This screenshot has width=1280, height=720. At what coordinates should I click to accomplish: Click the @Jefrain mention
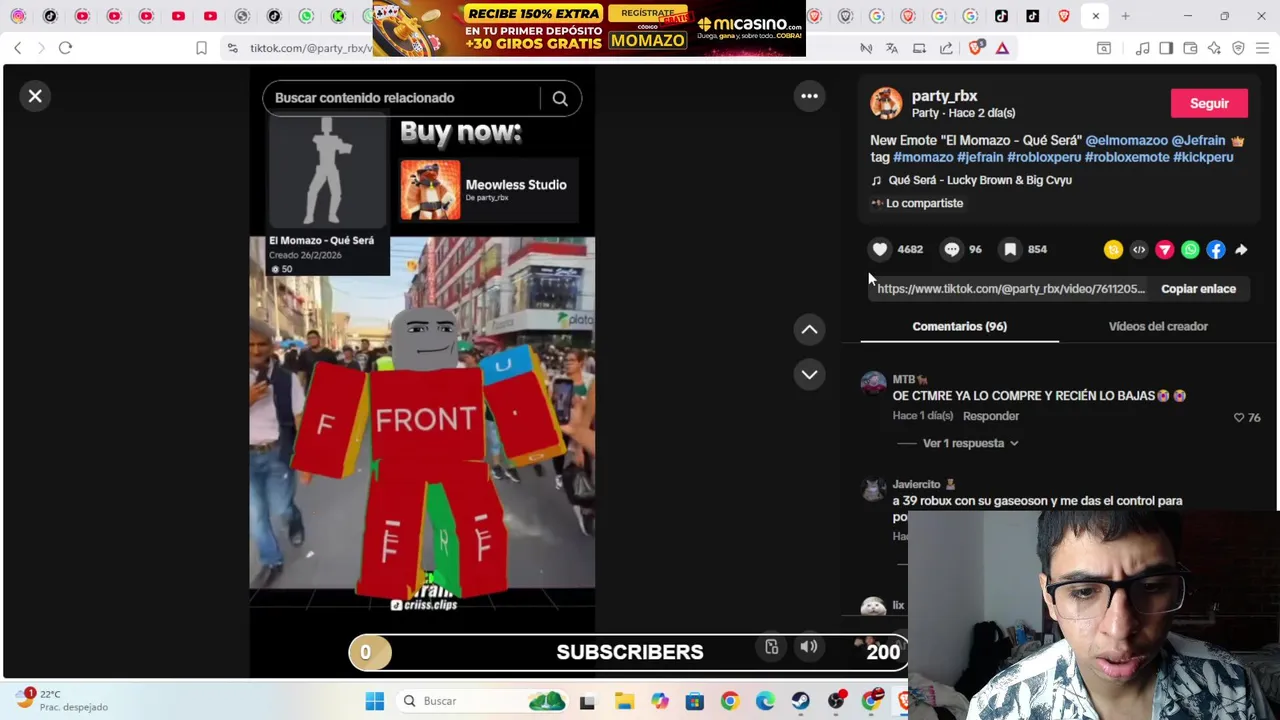[x=1198, y=141]
